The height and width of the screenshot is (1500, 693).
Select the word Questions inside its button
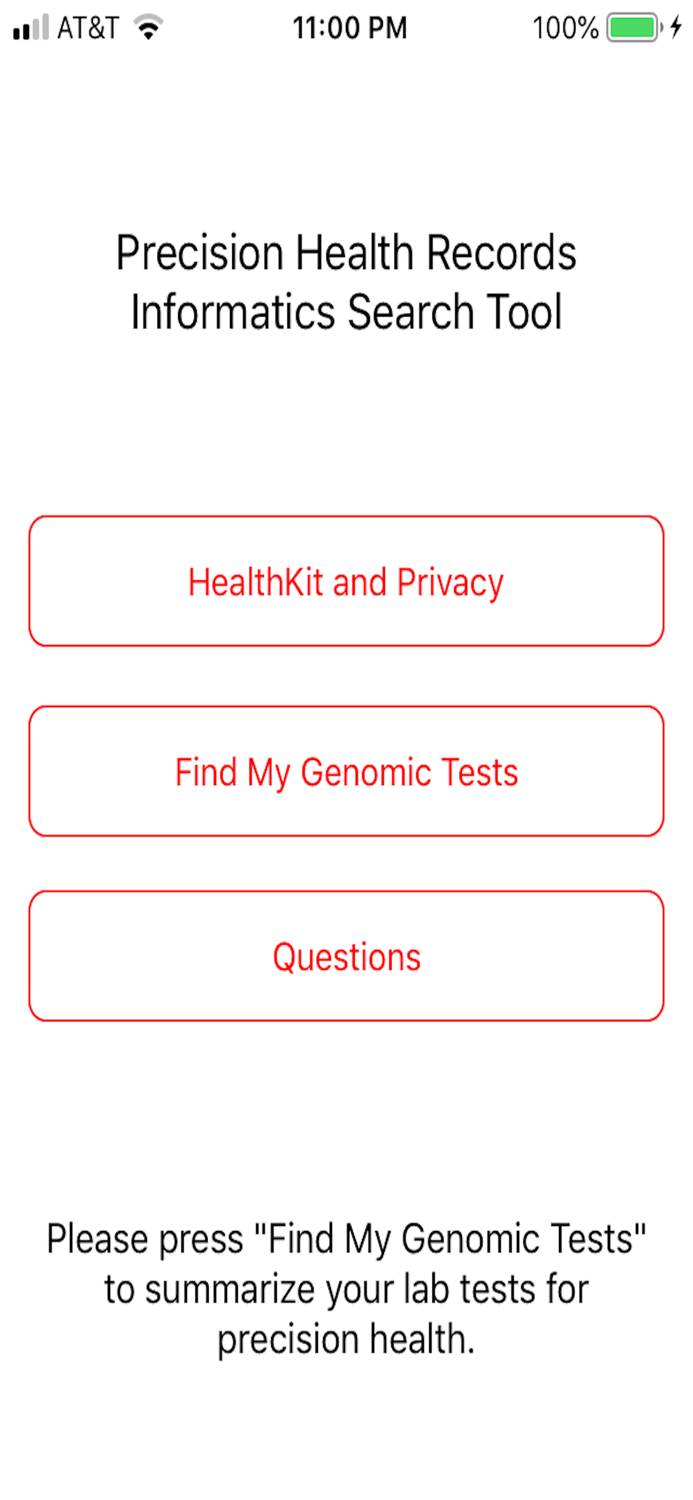tap(346, 956)
